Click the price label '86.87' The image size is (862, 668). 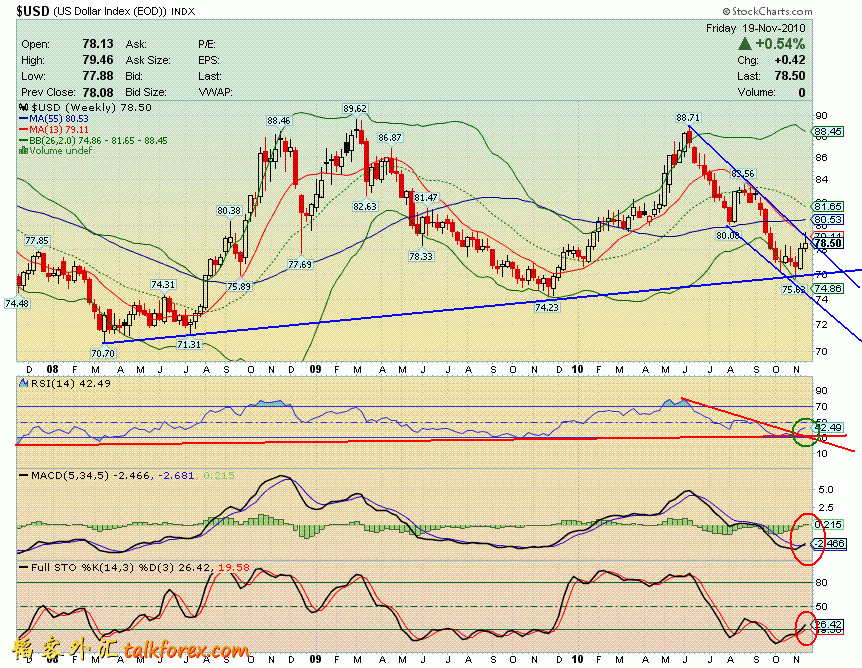point(389,137)
